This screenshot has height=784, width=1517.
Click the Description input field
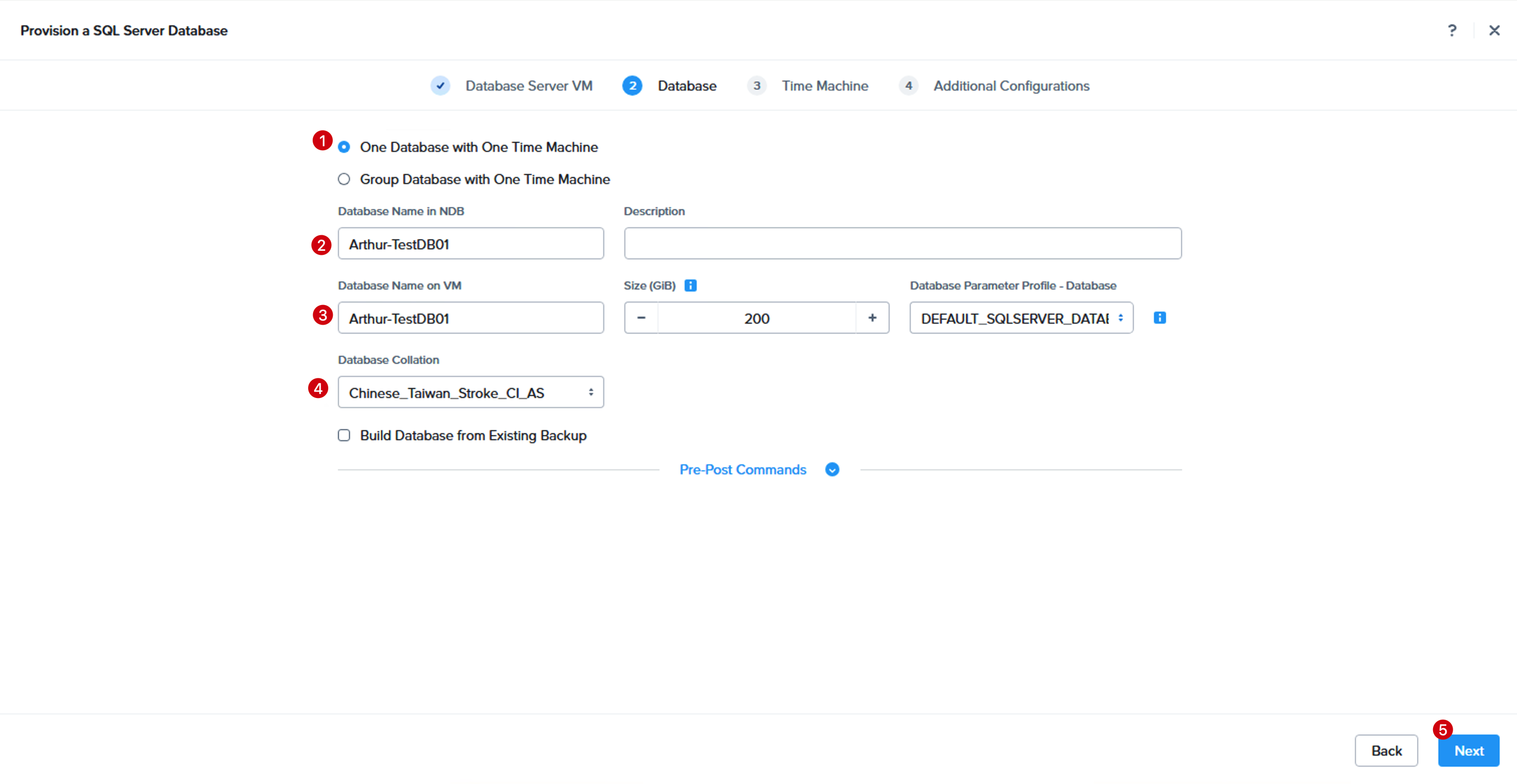(902, 243)
